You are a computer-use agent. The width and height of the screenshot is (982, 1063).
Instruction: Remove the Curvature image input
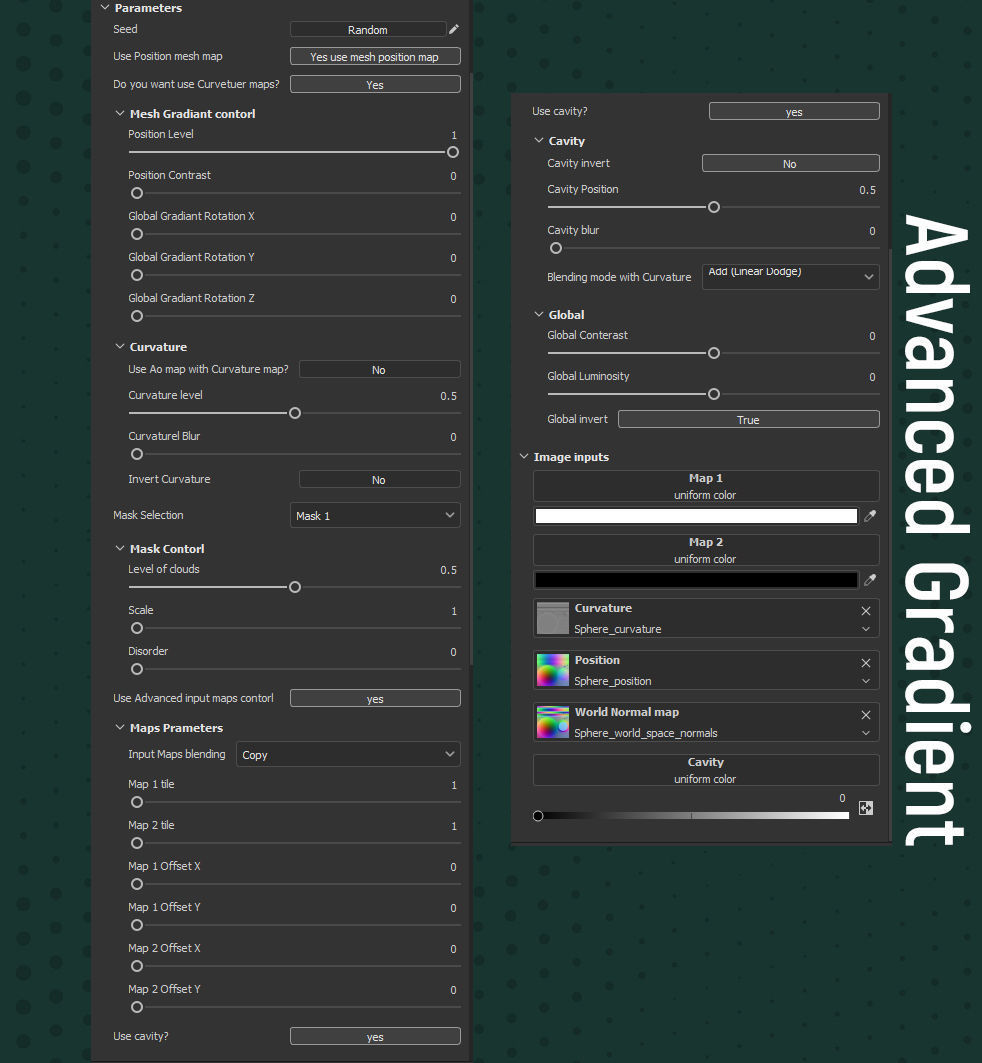click(x=865, y=611)
